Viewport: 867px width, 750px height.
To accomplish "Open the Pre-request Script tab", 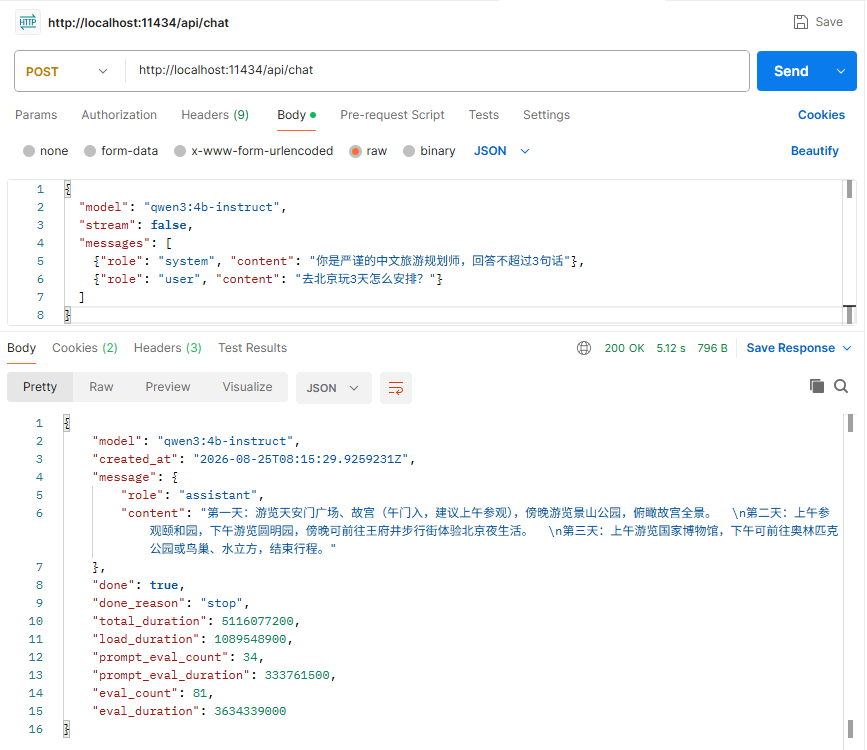I will point(392,115).
